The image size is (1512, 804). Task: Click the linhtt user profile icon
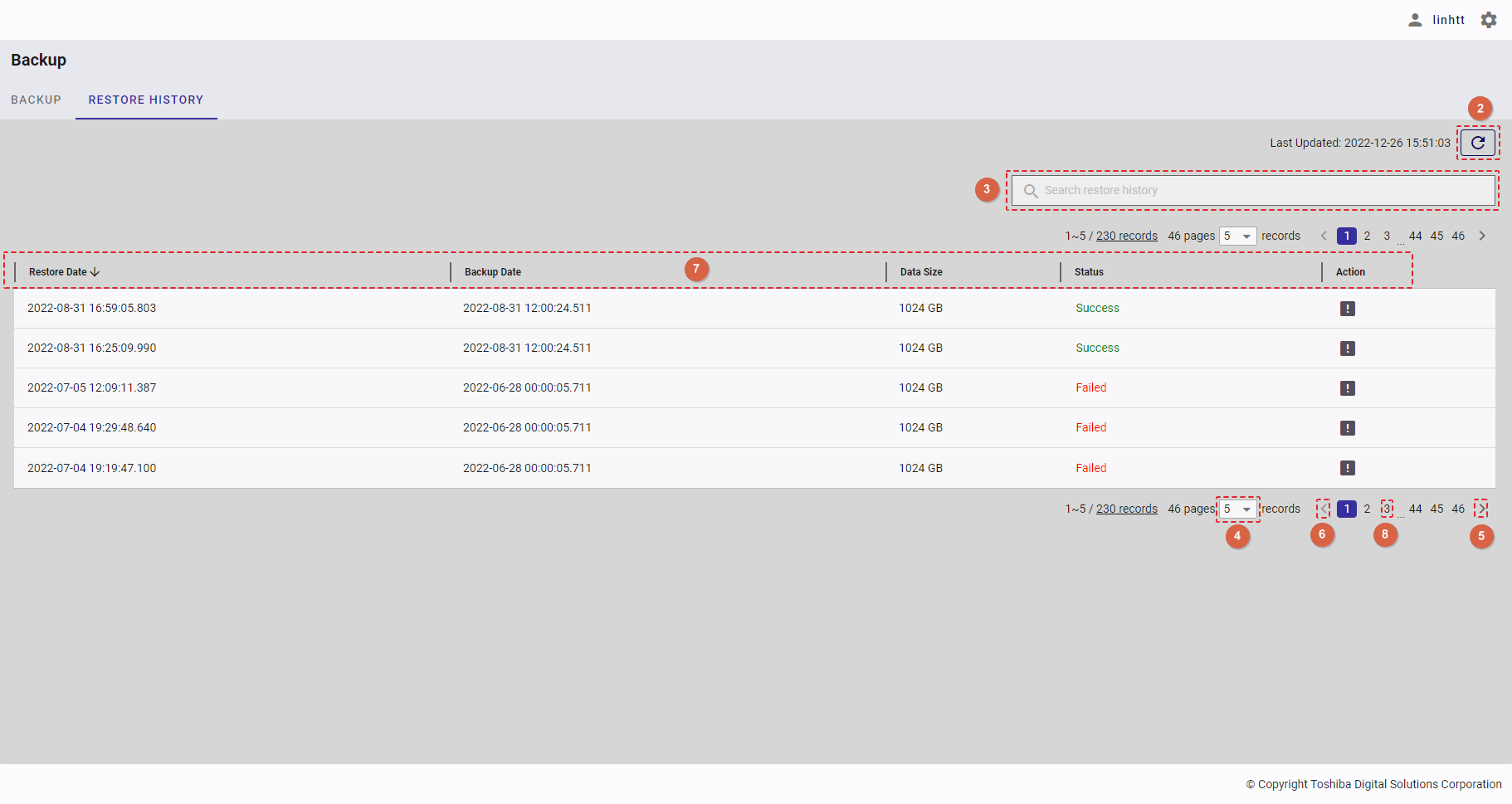(x=1415, y=20)
